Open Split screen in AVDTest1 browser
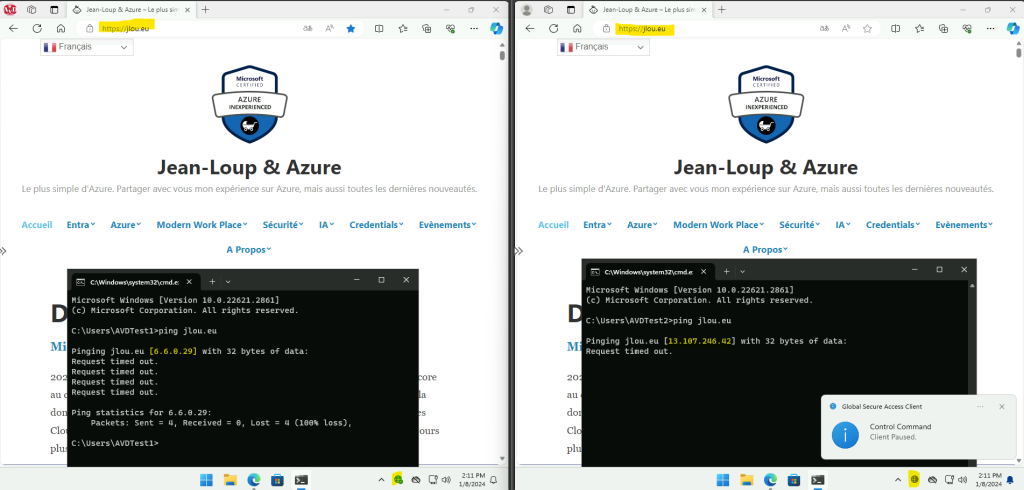Image resolution: width=1024 pixels, height=490 pixels. pos(379,28)
